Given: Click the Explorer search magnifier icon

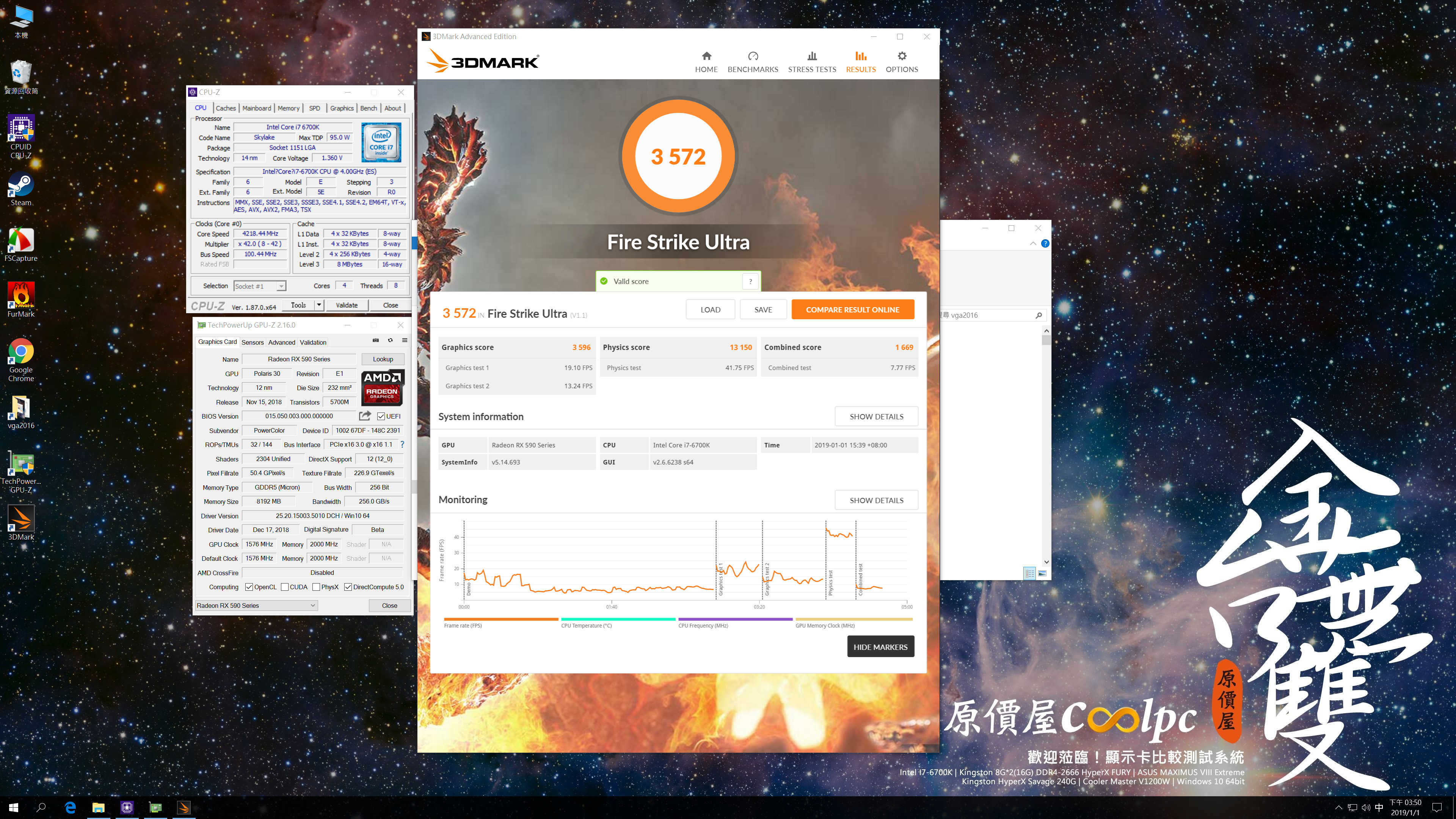Looking at the screenshot, I should click(1038, 315).
